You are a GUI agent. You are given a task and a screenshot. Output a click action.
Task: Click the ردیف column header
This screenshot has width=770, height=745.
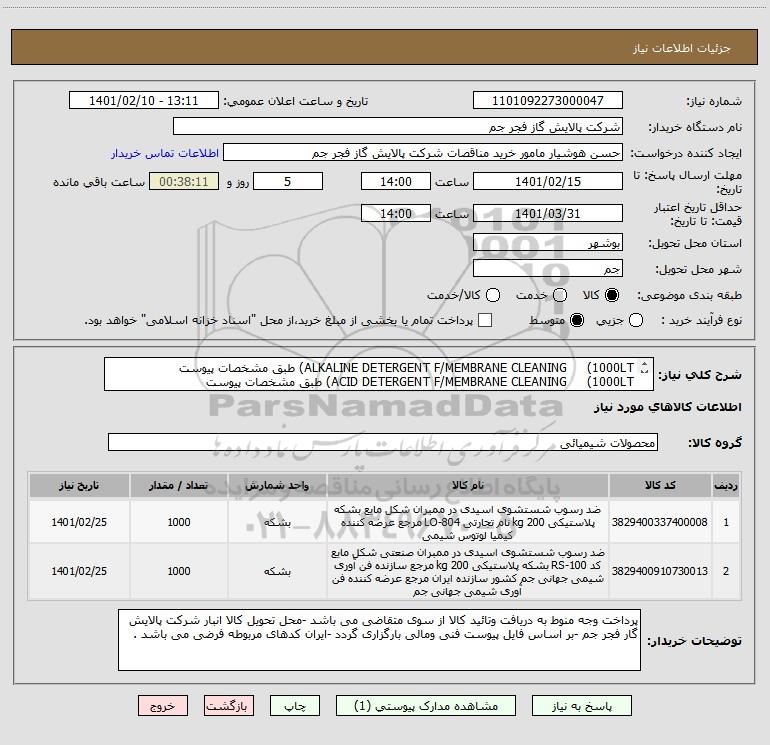tap(726, 485)
